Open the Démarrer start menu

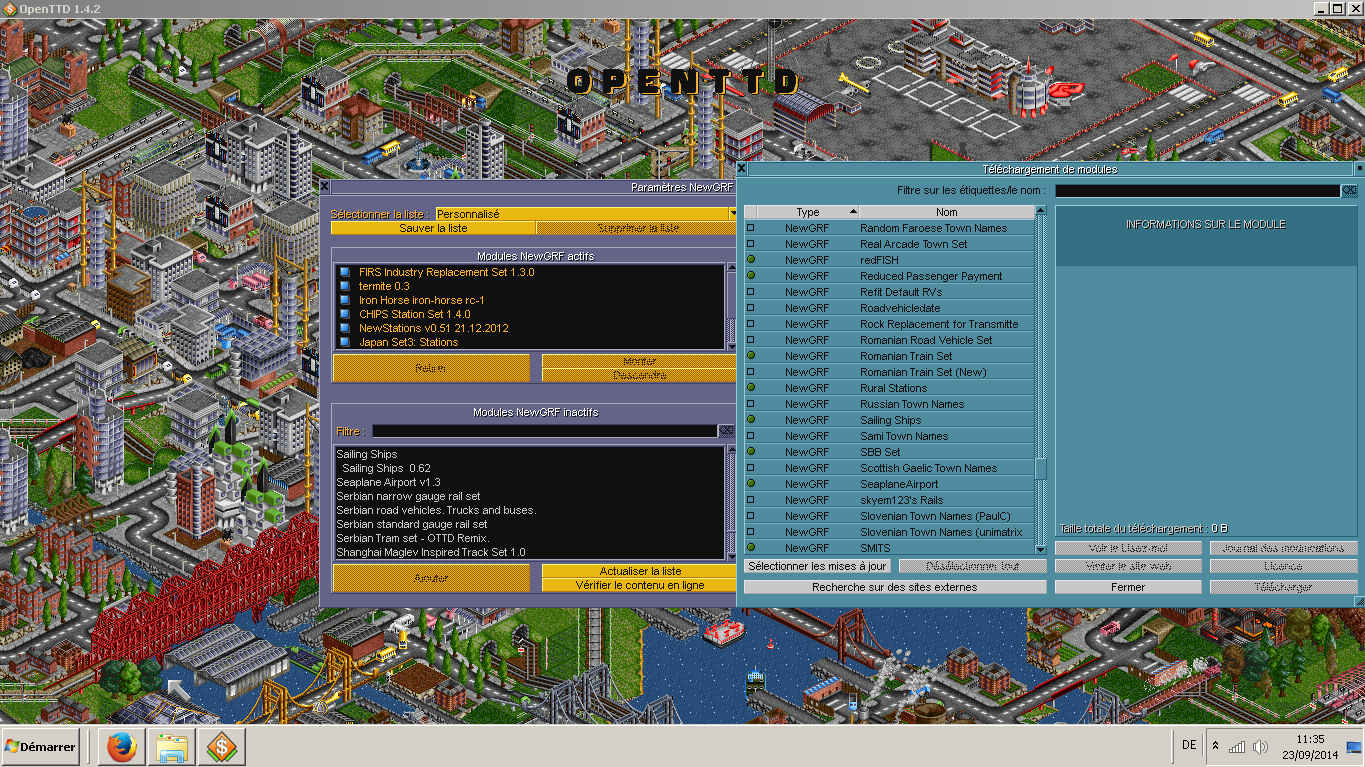(x=41, y=747)
